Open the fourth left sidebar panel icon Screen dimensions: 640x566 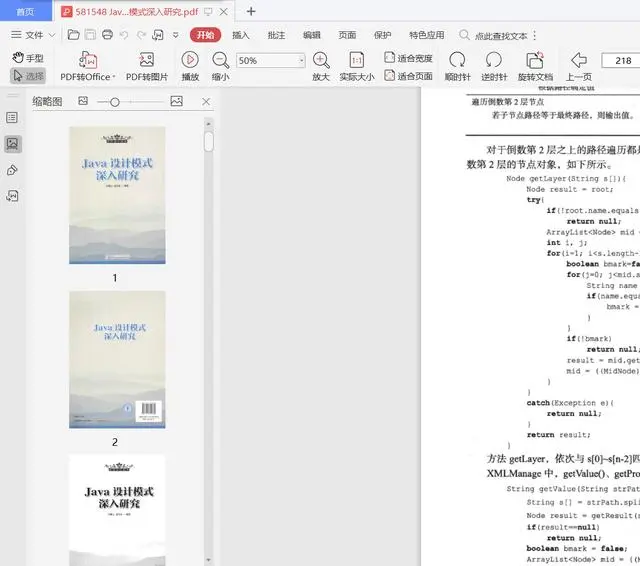(x=12, y=196)
